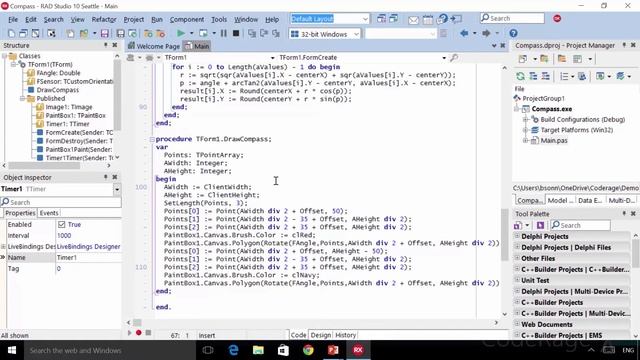
Task: Select DrawCompass in Structure tree
Action: 58,90
